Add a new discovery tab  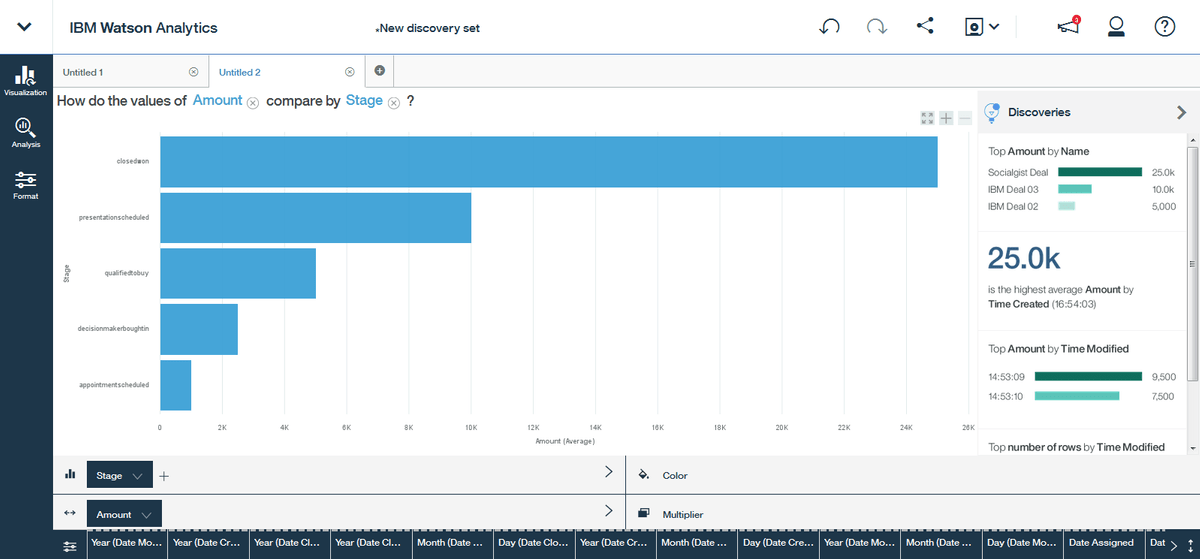[x=380, y=71]
